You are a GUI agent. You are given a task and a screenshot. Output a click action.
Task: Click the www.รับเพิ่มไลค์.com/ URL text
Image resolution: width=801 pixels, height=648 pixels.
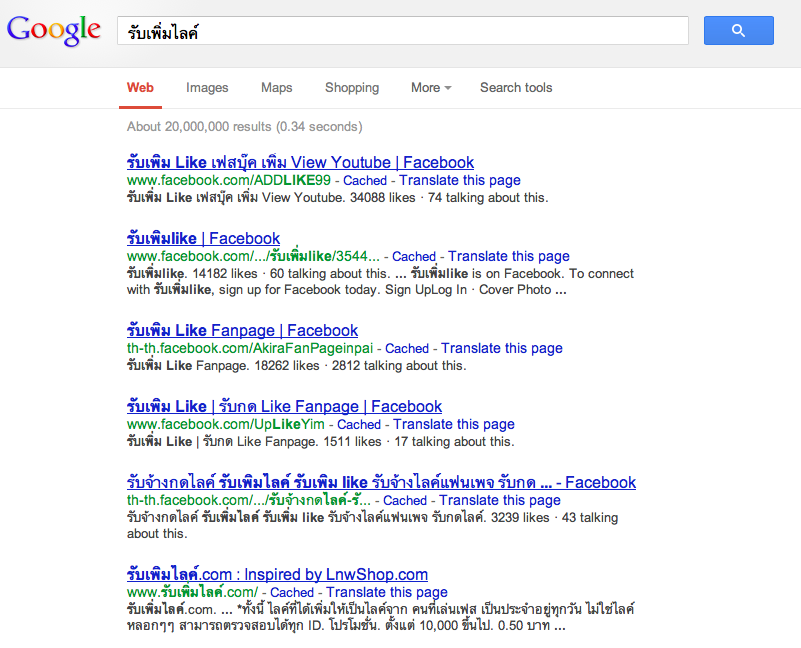pos(193,593)
